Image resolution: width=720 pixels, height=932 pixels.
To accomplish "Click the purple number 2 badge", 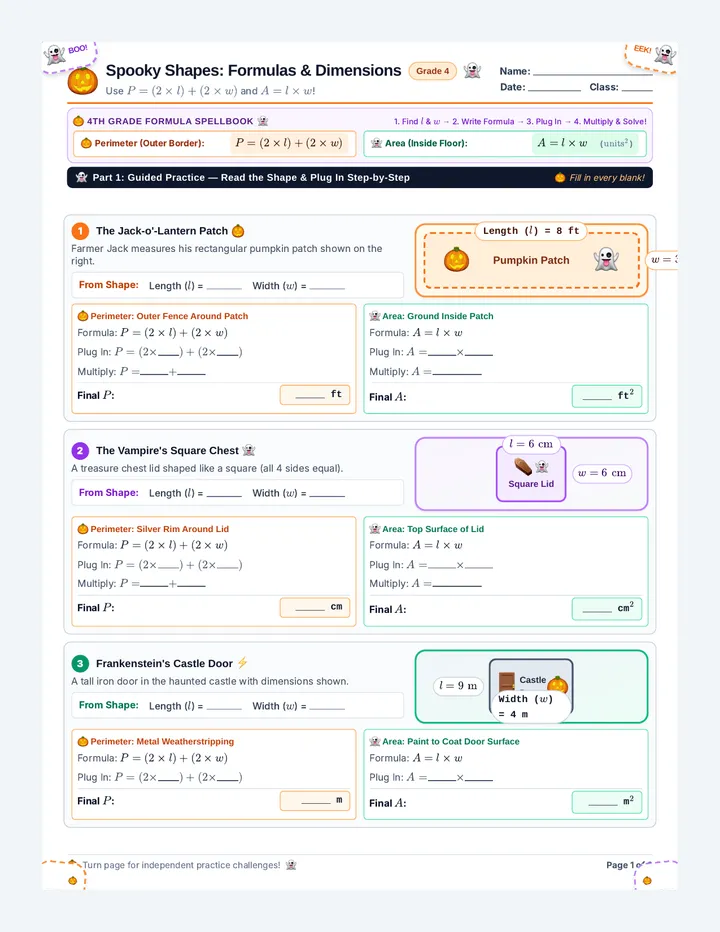I will [x=80, y=451].
